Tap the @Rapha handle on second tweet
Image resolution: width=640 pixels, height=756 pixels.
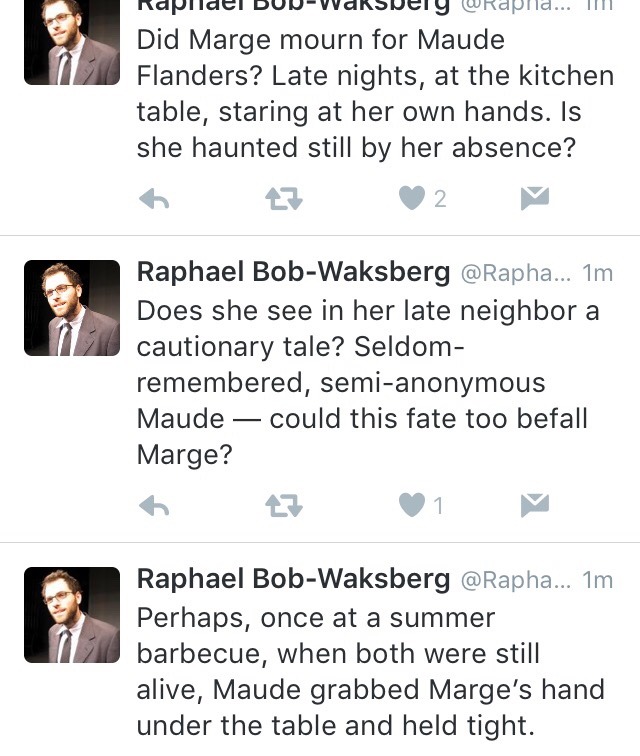coord(515,273)
